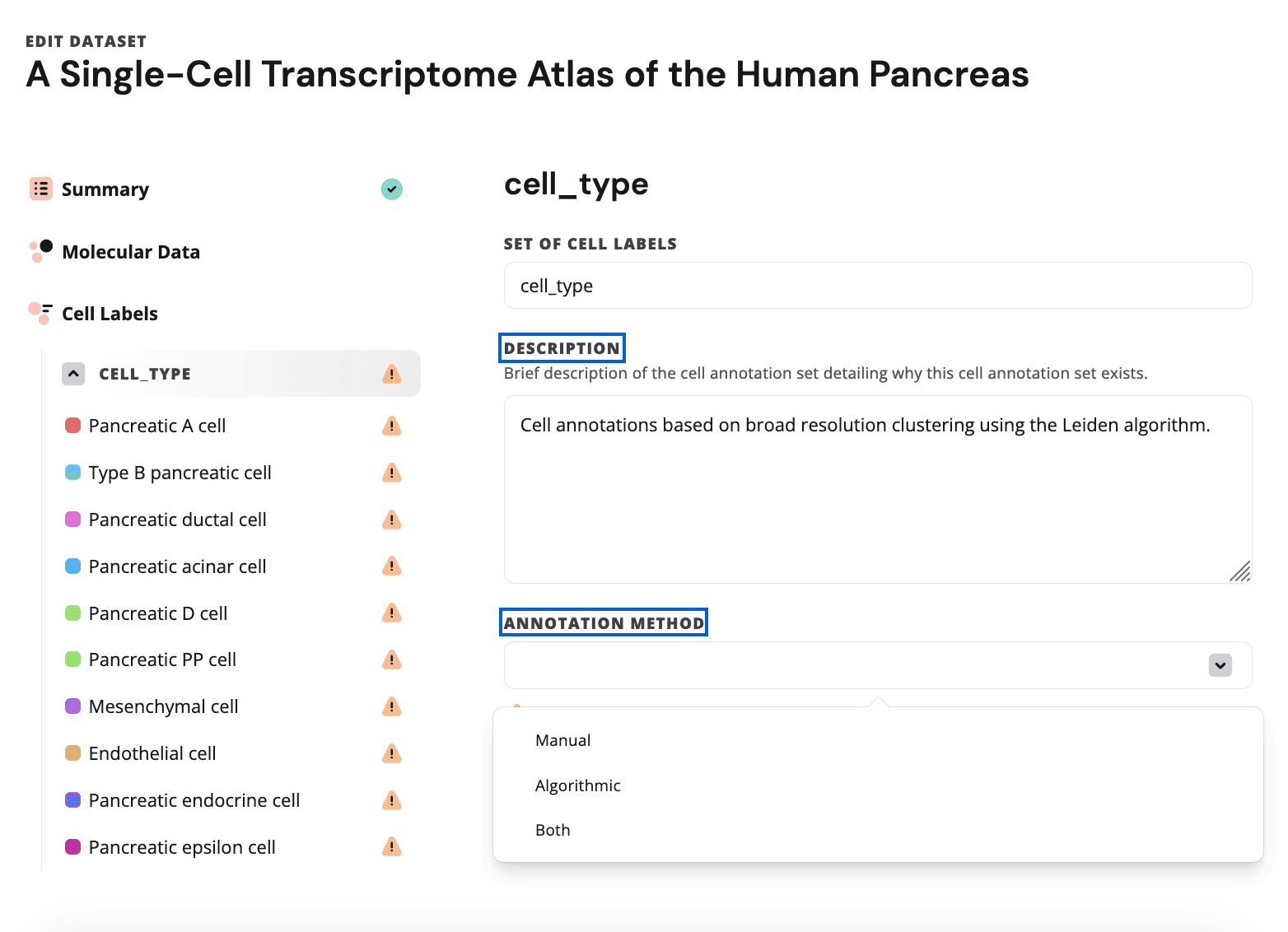
Task: Select the Type B pancreatic cell label
Action: tap(180, 473)
